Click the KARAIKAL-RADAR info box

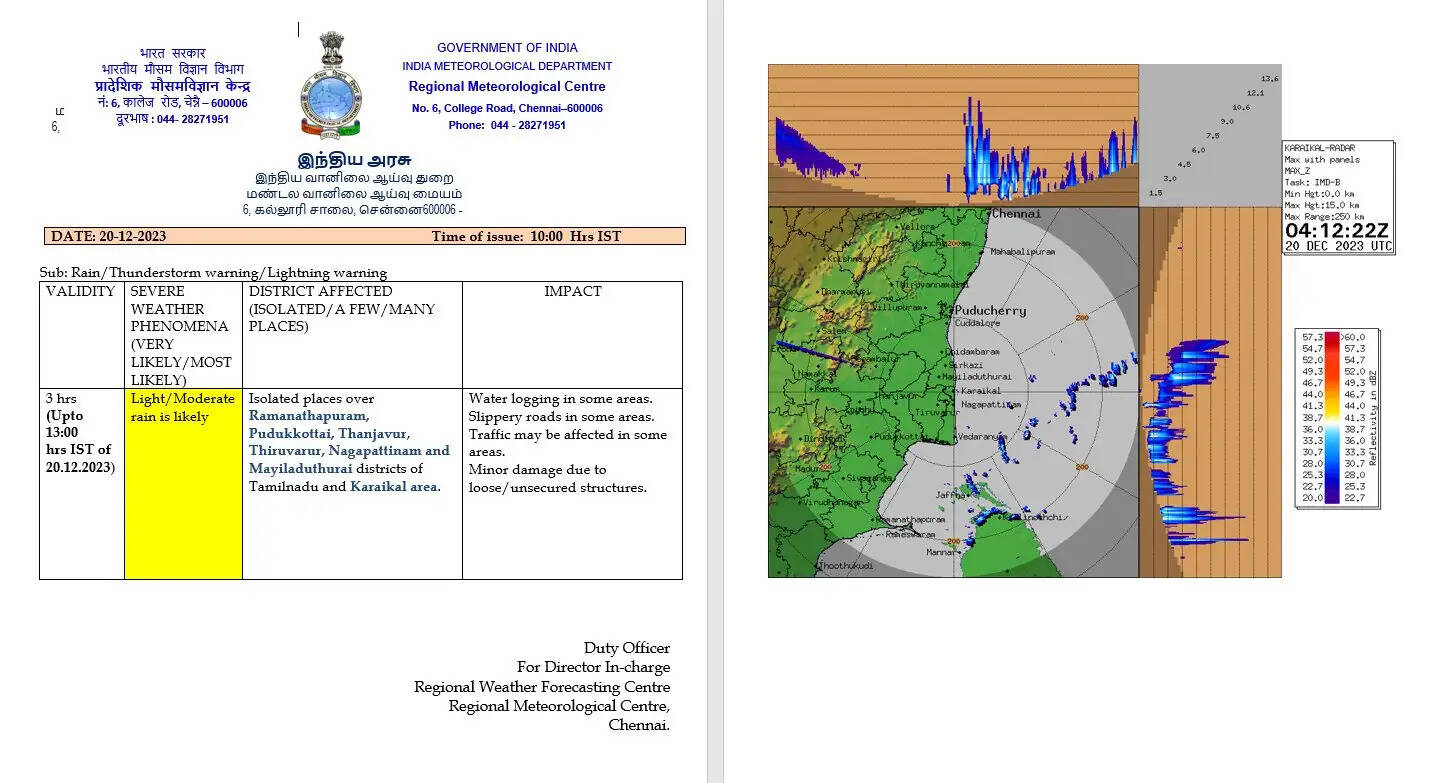1337,180
